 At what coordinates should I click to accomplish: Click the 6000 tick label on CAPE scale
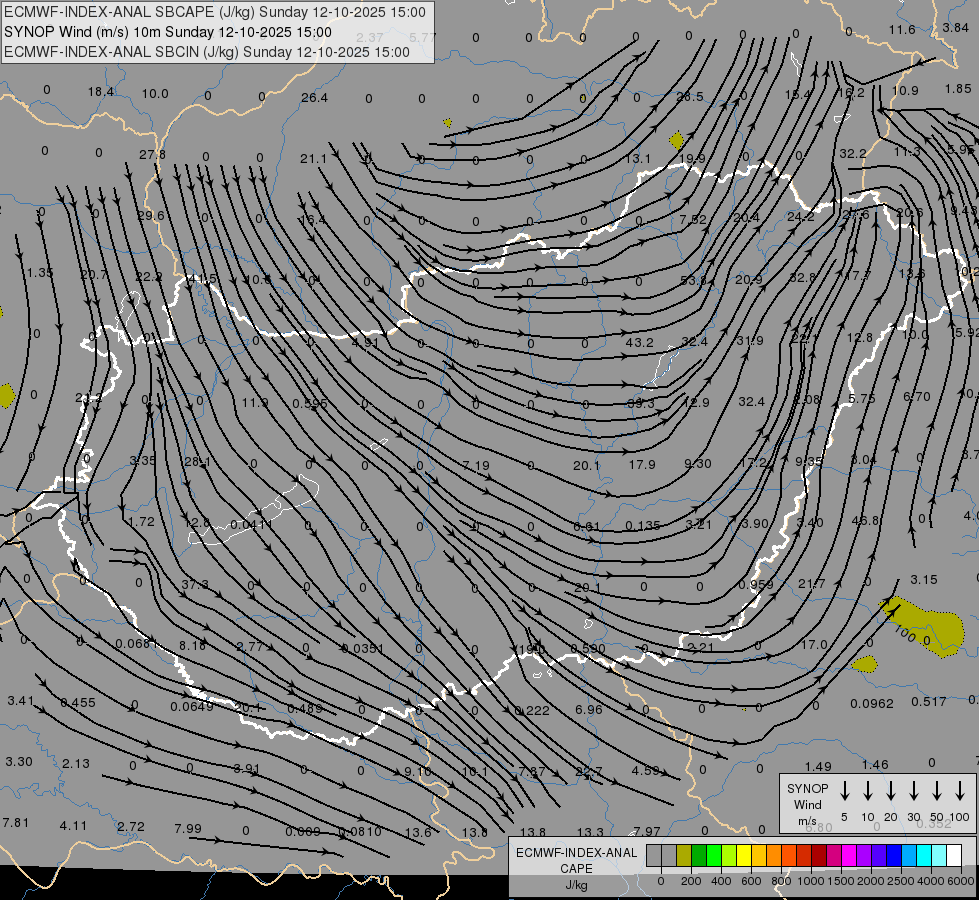[960, 881]
